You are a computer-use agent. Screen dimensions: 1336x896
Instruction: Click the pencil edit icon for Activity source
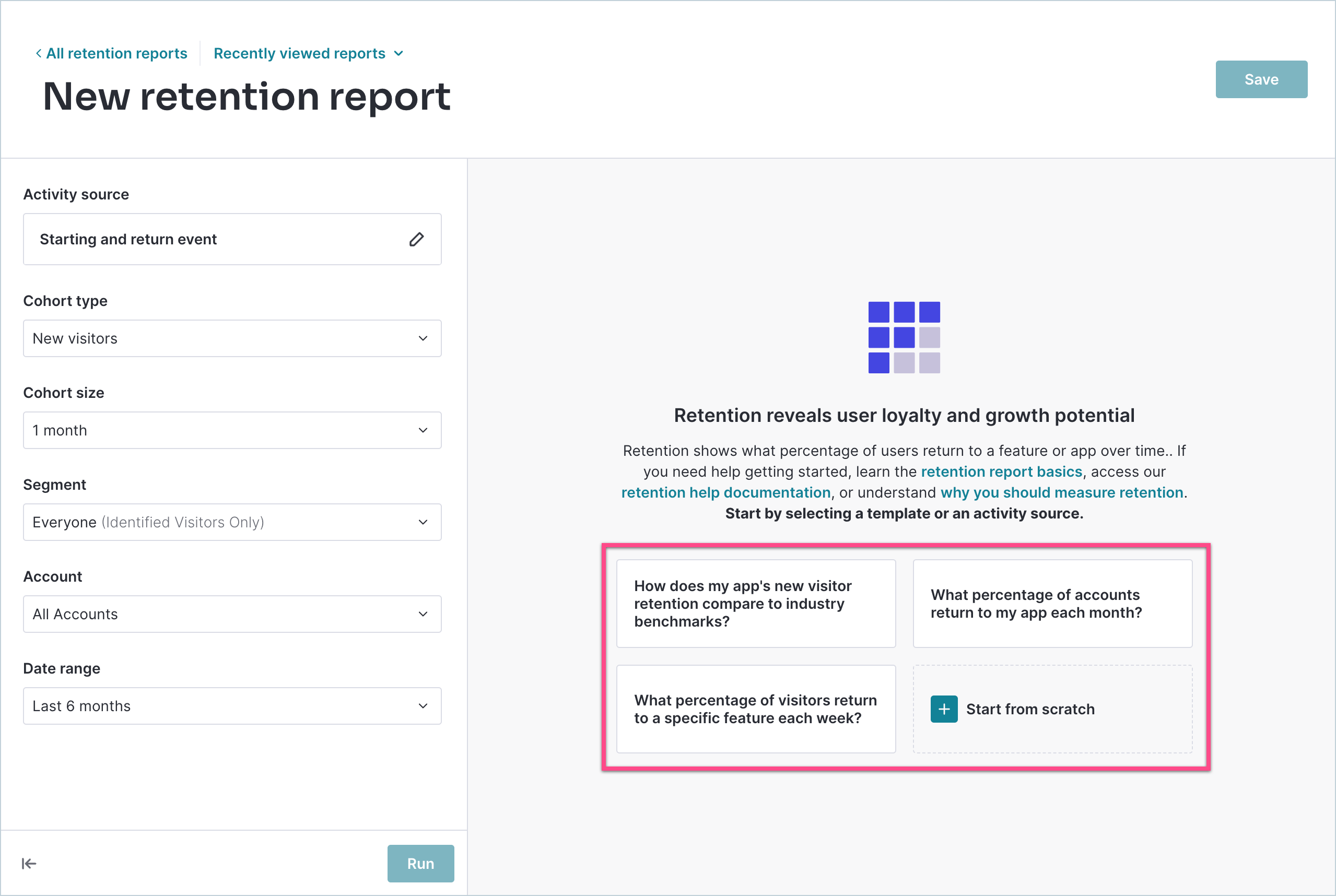(x=417, y=240)
